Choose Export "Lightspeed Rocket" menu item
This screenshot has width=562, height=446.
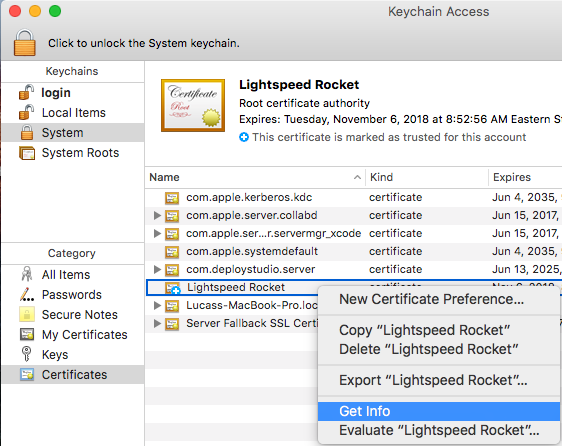(x=439, y=380)
